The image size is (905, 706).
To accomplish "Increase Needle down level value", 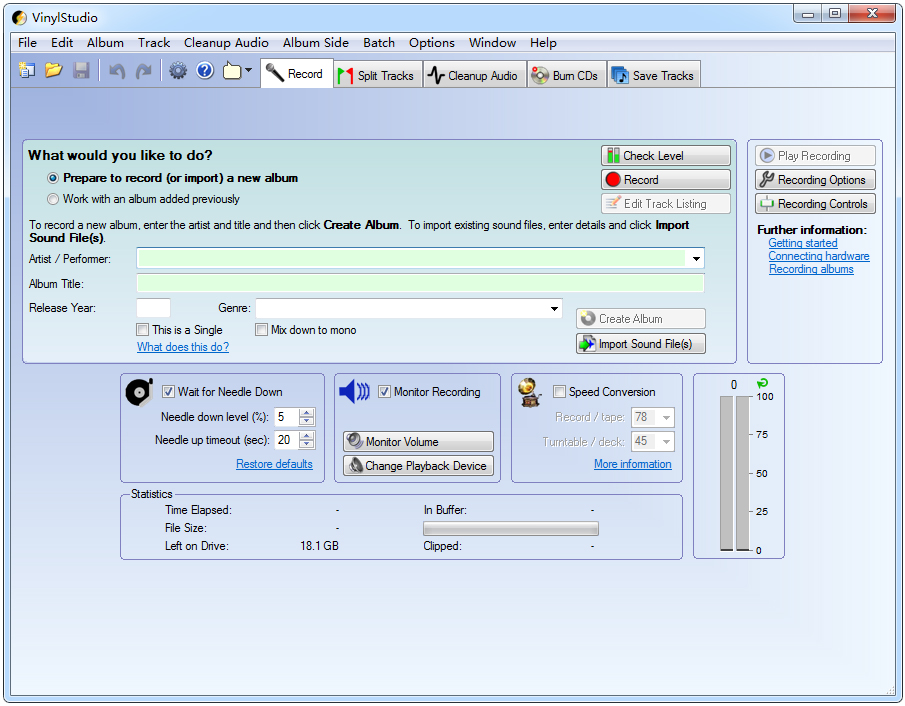I will coord(307,413).
